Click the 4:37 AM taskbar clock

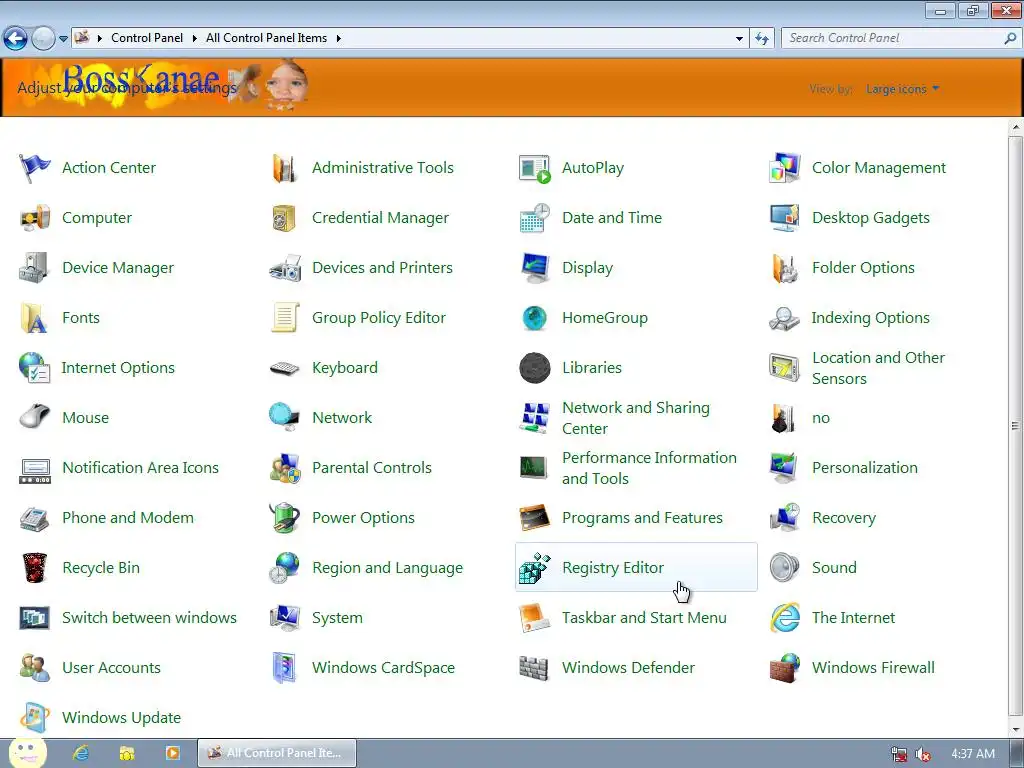pos(973,754)
